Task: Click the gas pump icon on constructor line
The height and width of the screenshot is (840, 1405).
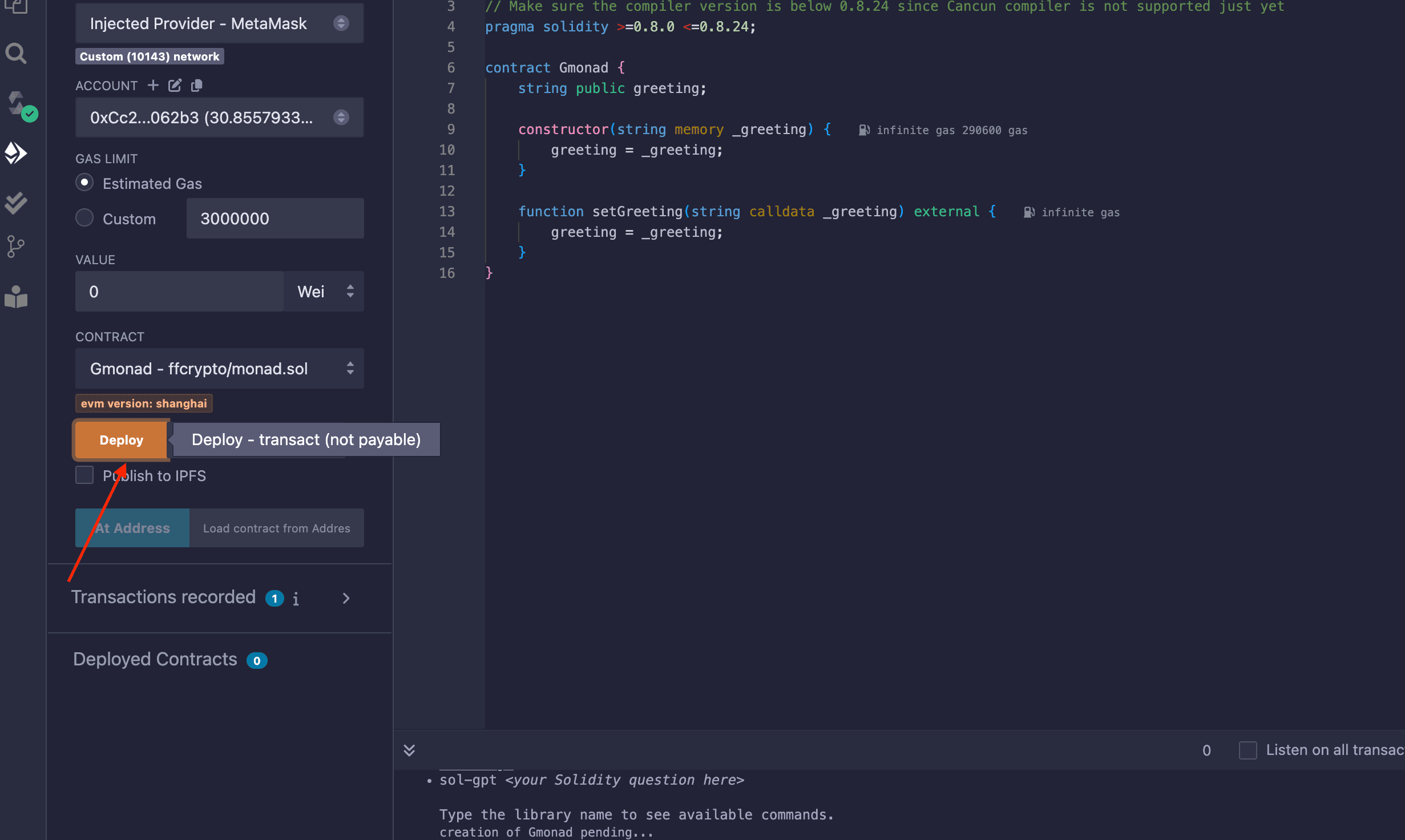Action: pos(864,130)
